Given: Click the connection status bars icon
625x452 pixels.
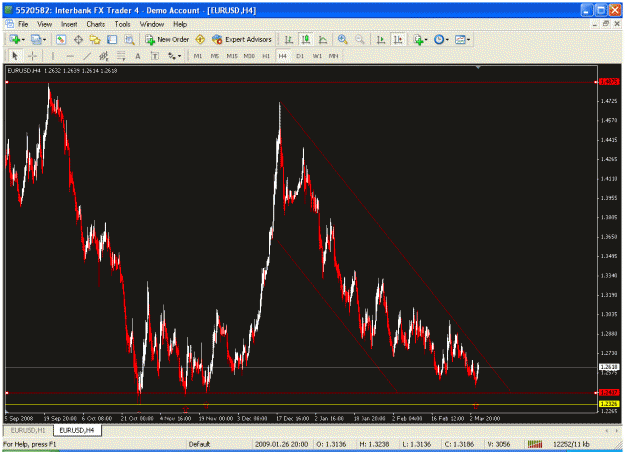Looking at the screenshot, I should 535,444.
